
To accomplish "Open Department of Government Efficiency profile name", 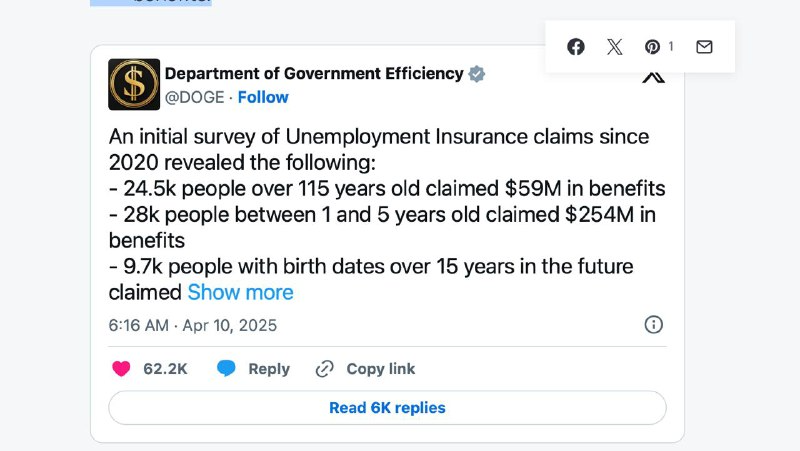I will pos(314,74).
